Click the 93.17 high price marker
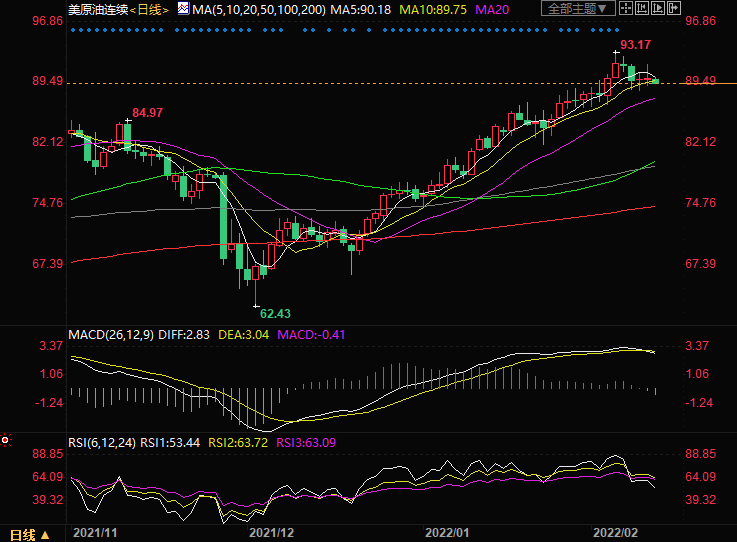 click(636, 45)
